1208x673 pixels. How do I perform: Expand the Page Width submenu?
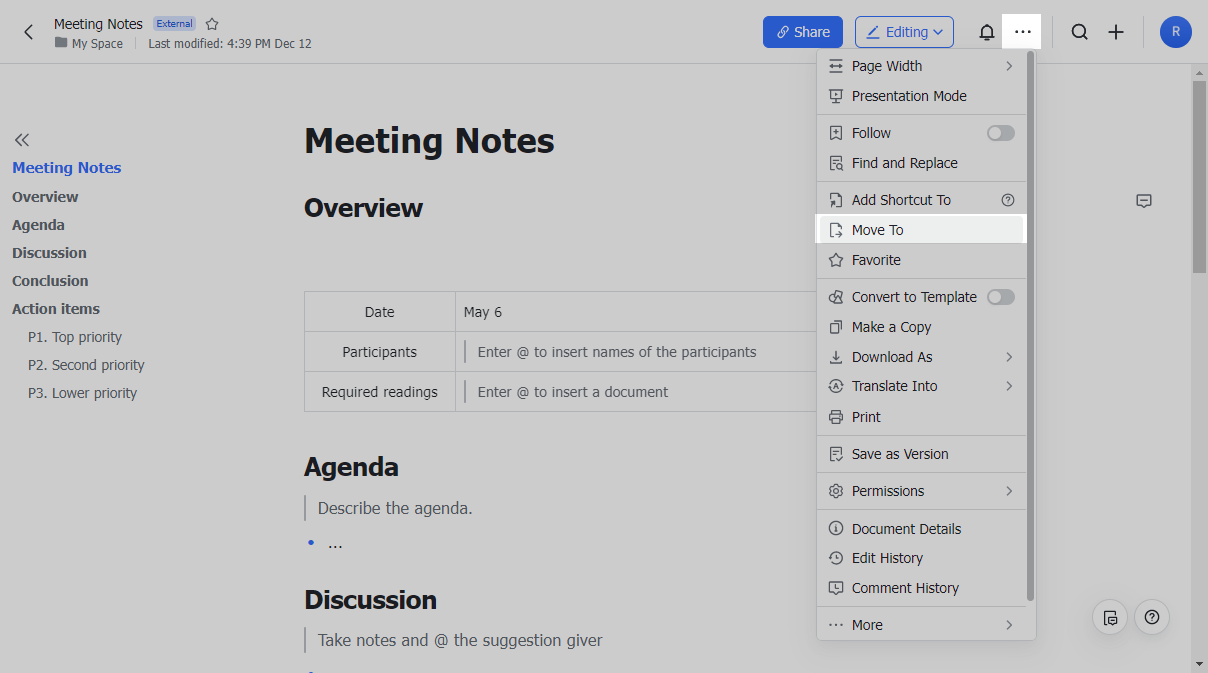pos(1008,66)
